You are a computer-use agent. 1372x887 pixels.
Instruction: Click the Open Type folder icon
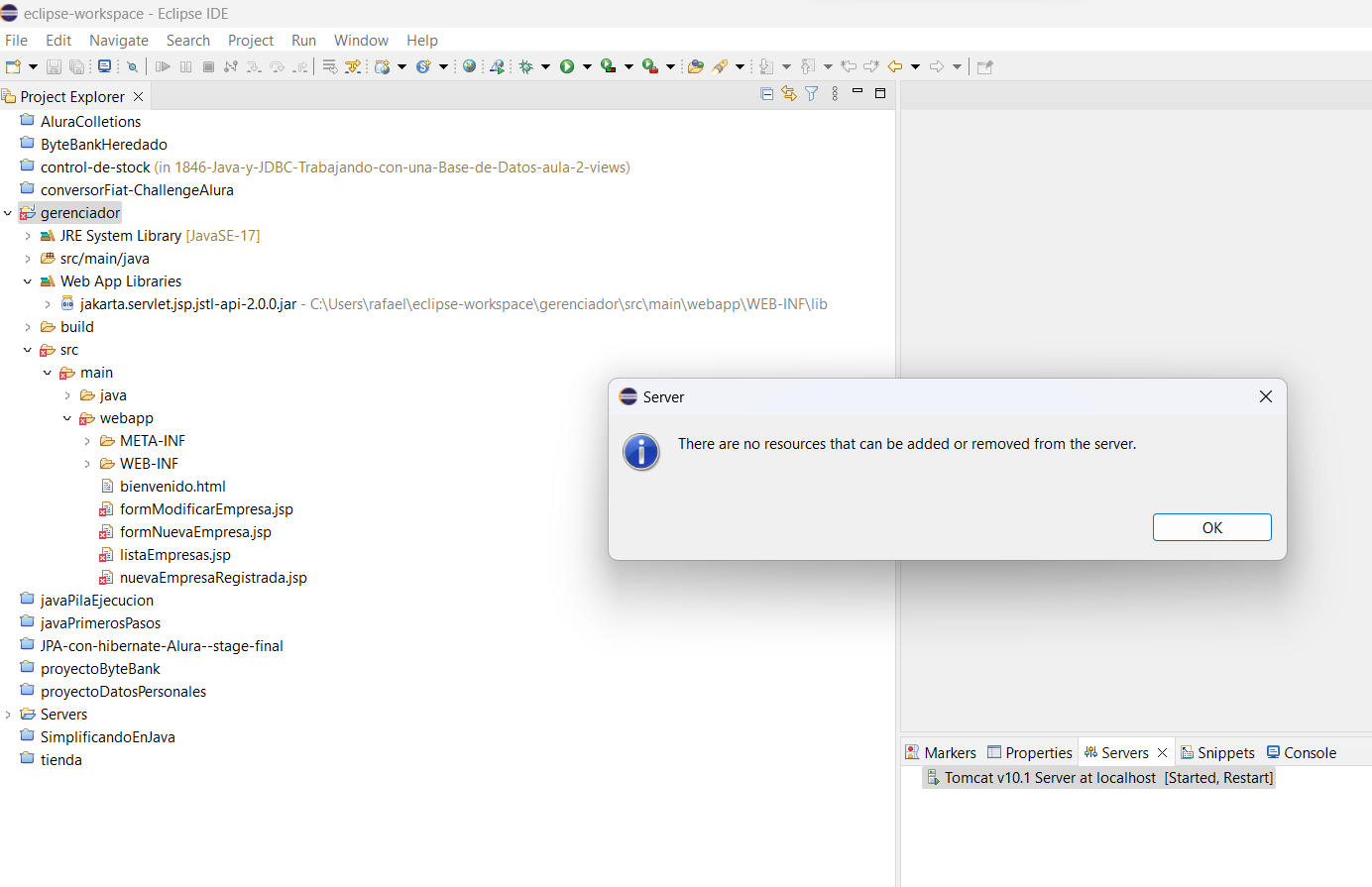coord(696,66)
